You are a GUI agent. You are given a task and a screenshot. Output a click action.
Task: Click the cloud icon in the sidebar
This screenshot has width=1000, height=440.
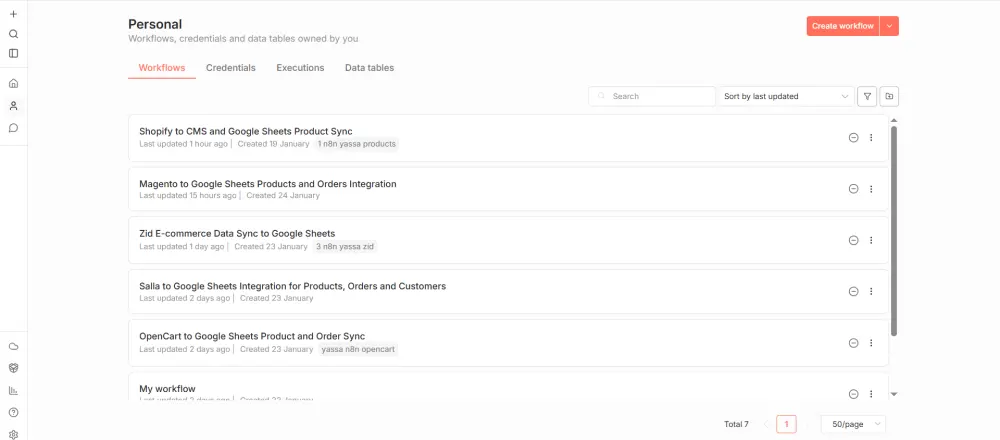pyautogui.click(x=13, y=346)
